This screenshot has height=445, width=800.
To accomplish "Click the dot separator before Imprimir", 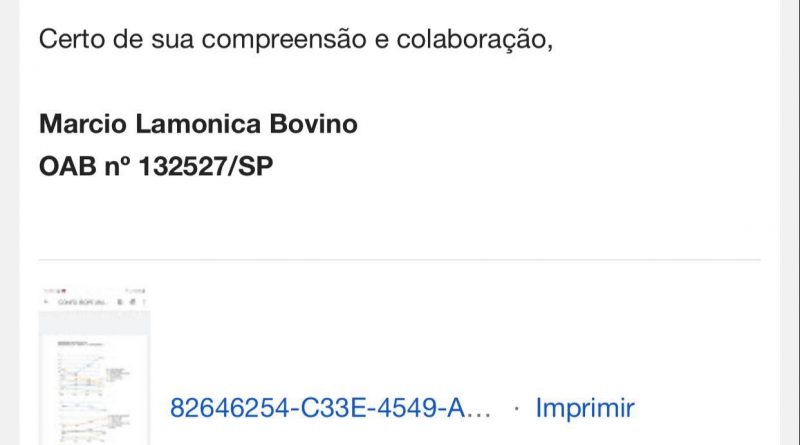I will [516, 408].
